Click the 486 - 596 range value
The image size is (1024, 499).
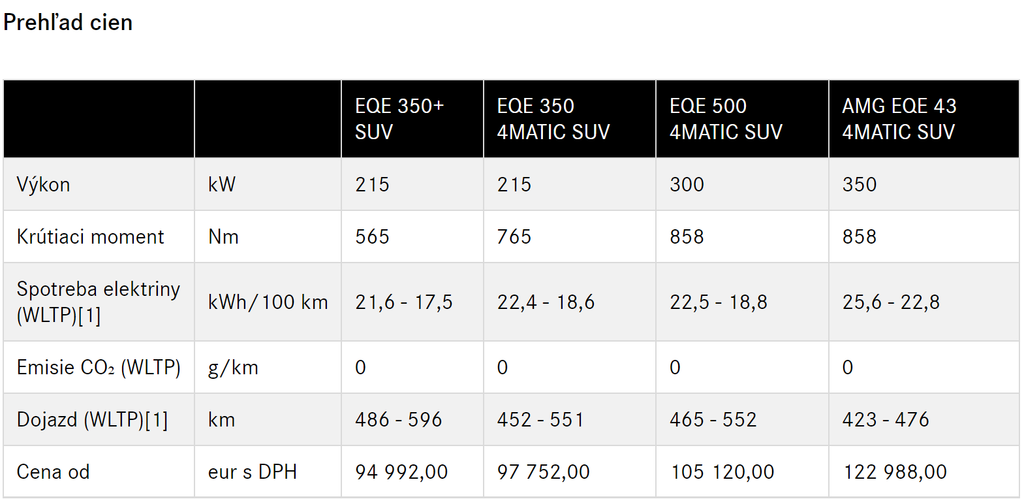coord(398,420)
